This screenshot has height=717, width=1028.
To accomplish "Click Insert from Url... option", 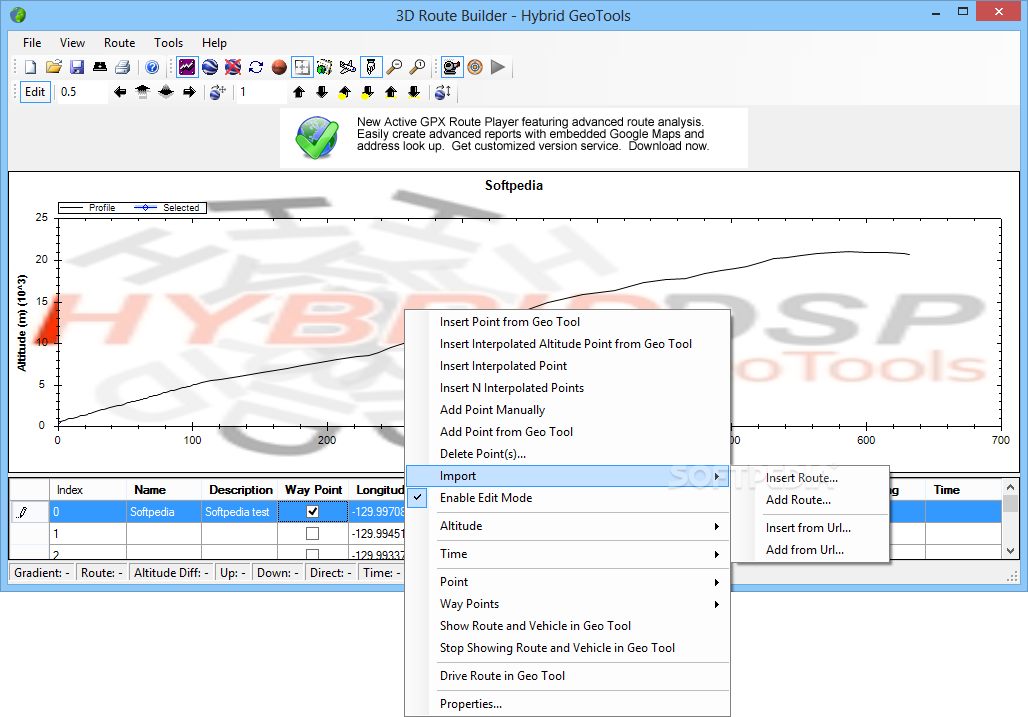I will point(808,528).
